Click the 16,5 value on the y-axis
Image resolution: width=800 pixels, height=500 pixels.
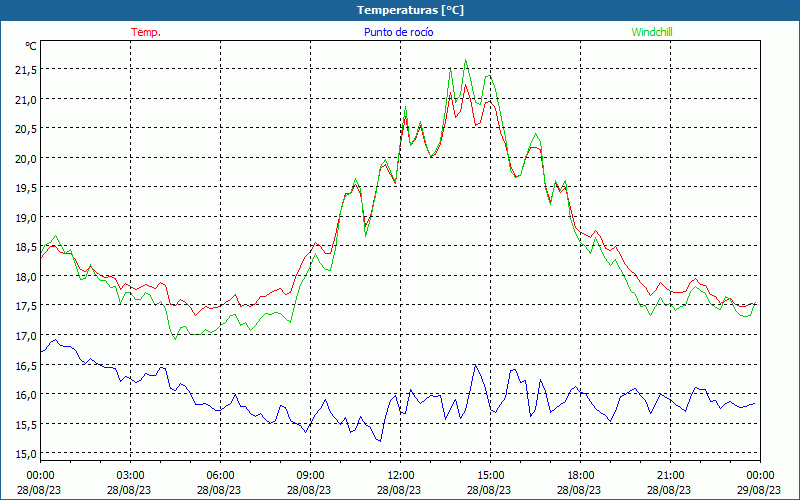pos(26,366)
